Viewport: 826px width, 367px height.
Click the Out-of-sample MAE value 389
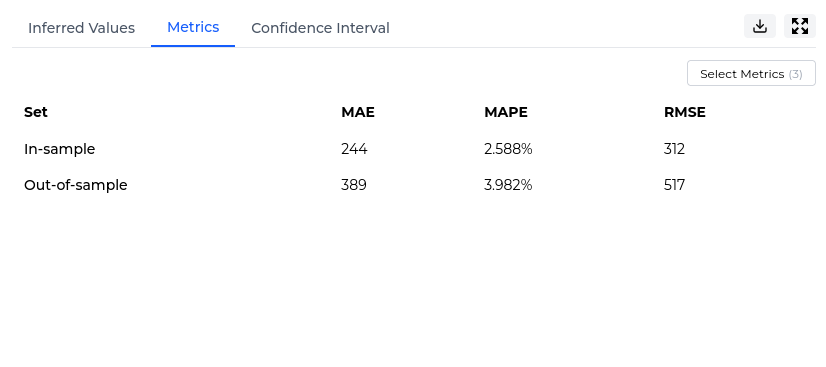[353, 185]
